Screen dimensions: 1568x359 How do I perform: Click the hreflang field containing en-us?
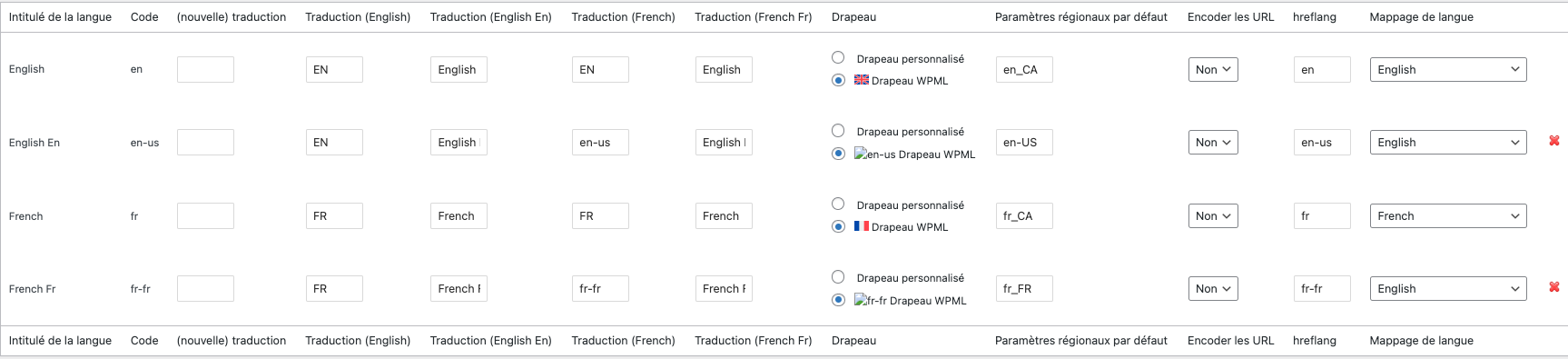pyautogui.click(x=1322, y=142)
